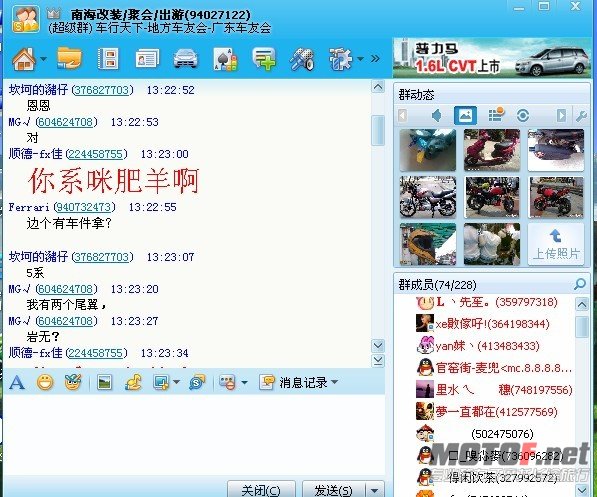Screen dimensions: 597x497
Task: Expand the screen capture options arrow
Action: (176, 382)
